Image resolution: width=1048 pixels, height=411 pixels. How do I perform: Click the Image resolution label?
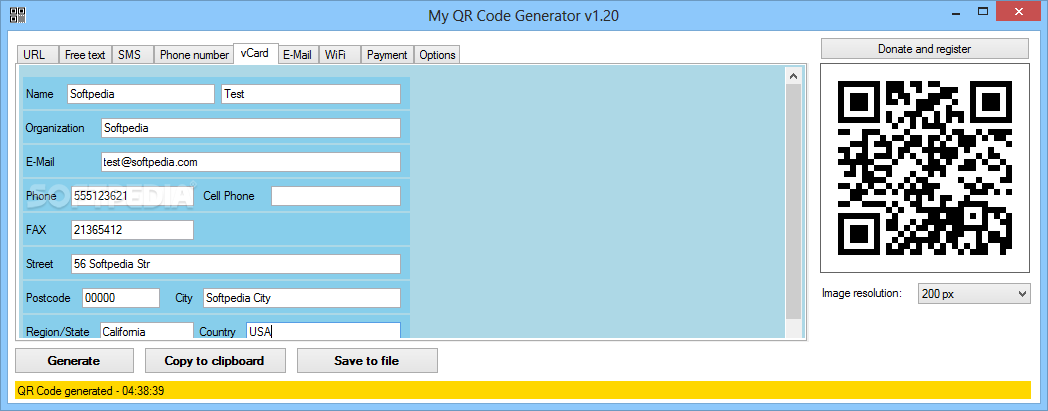pos(862,293)
